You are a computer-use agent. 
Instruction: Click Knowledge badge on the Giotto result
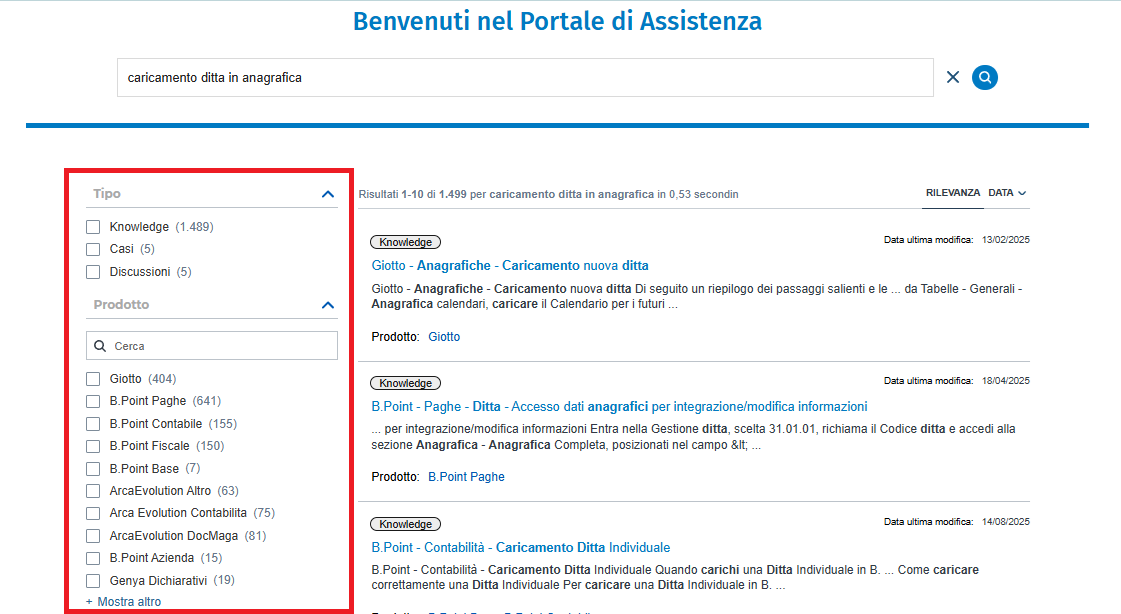(x=405, y=242)
